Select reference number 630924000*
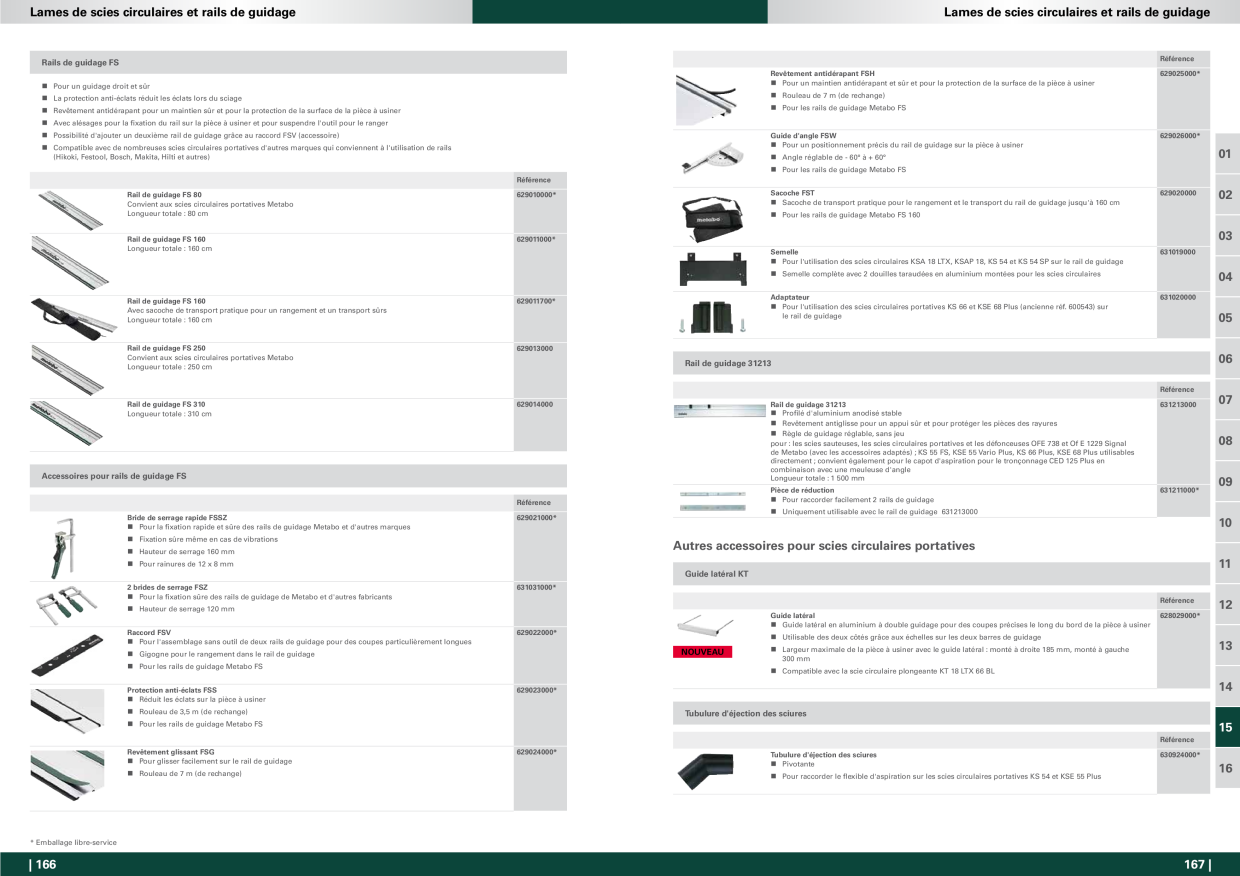1240x876 pixels. [1180, 755]
